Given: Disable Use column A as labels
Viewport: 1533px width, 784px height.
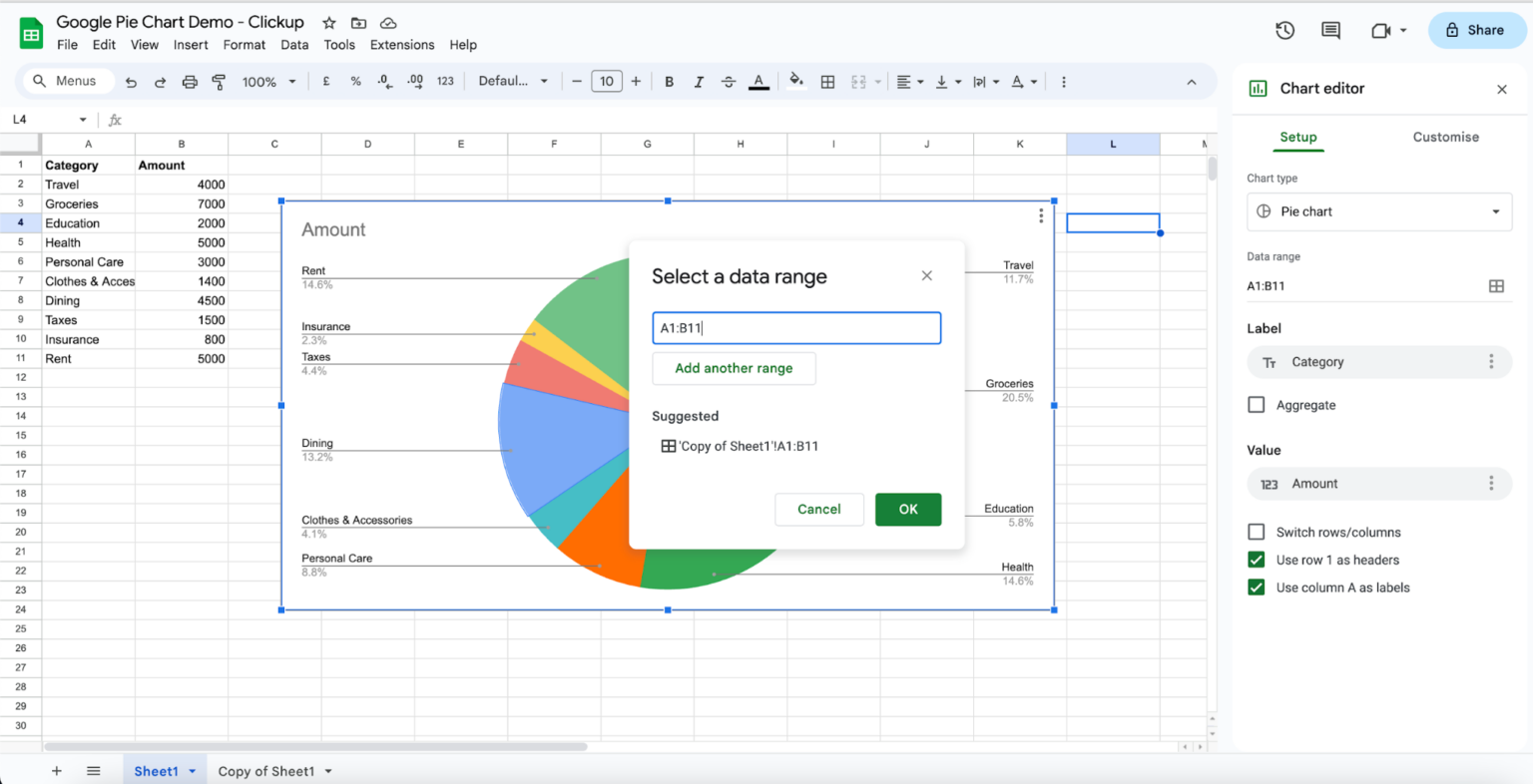Looking at the screenshot, I should click(x=1256, y=588).
